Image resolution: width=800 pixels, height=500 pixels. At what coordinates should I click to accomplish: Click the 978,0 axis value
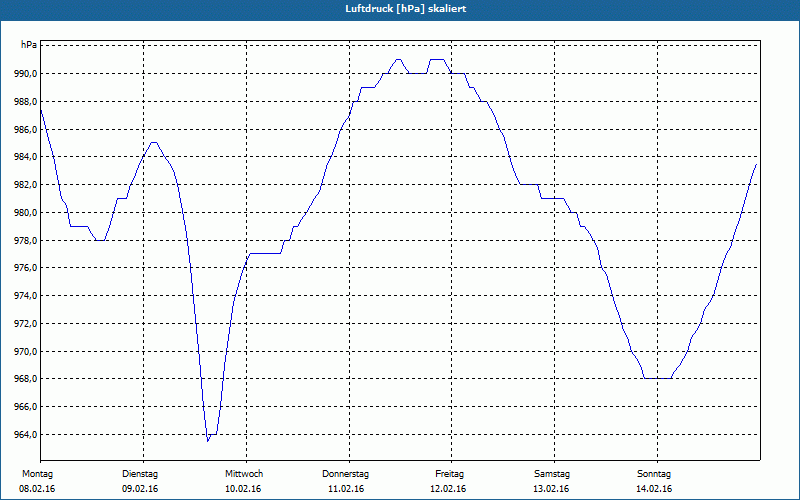[26, 241]
